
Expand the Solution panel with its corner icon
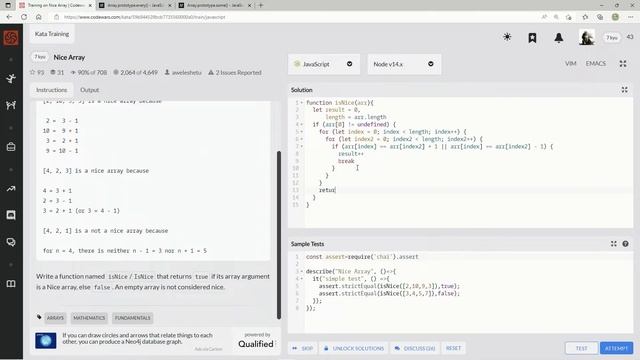tap(624, 90)
